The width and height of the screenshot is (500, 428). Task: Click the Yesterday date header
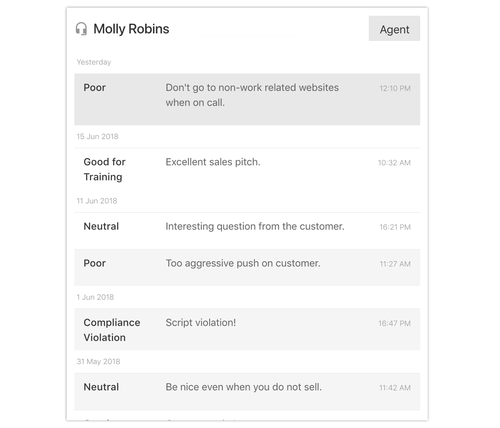(94, 62)
